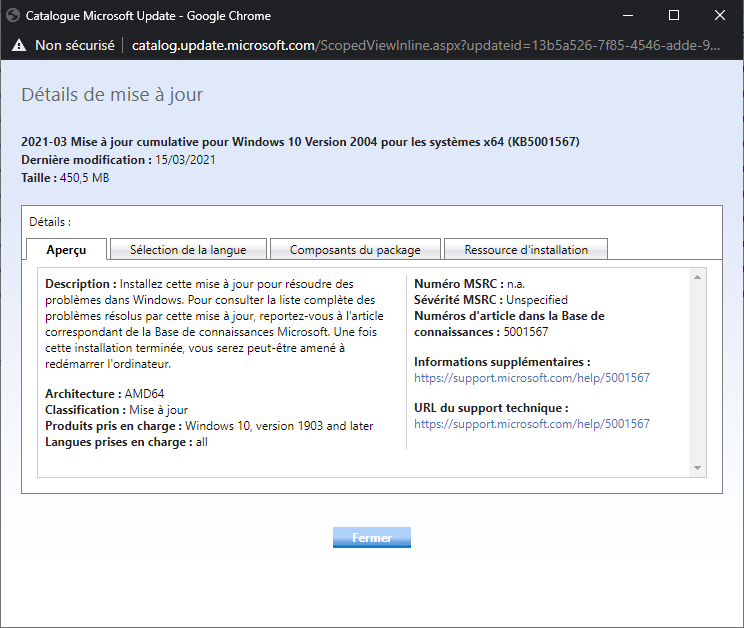Screen dimensions: 744x628
Task: Maximize the Catalogue Microsoft Update window
Action: click(x=673, y=16)
